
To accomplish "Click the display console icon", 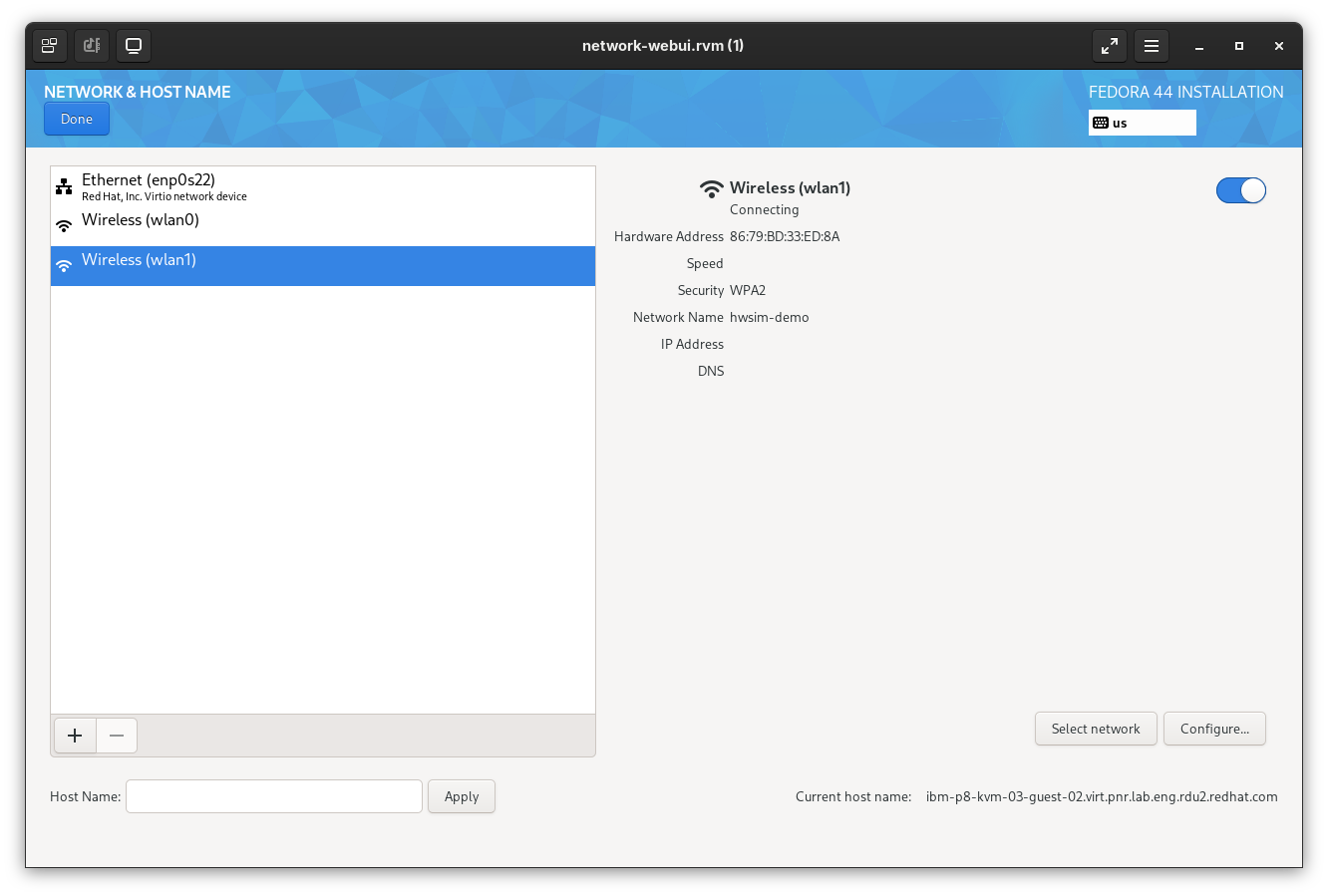I will [134, 46].
